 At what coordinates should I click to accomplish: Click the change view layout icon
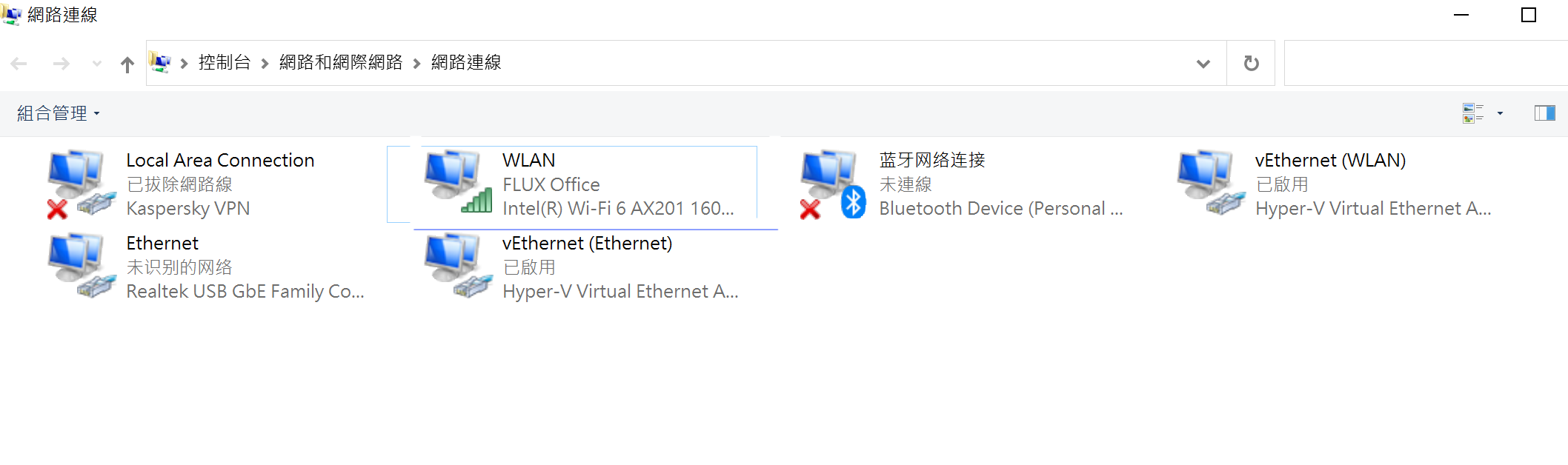1472,113
